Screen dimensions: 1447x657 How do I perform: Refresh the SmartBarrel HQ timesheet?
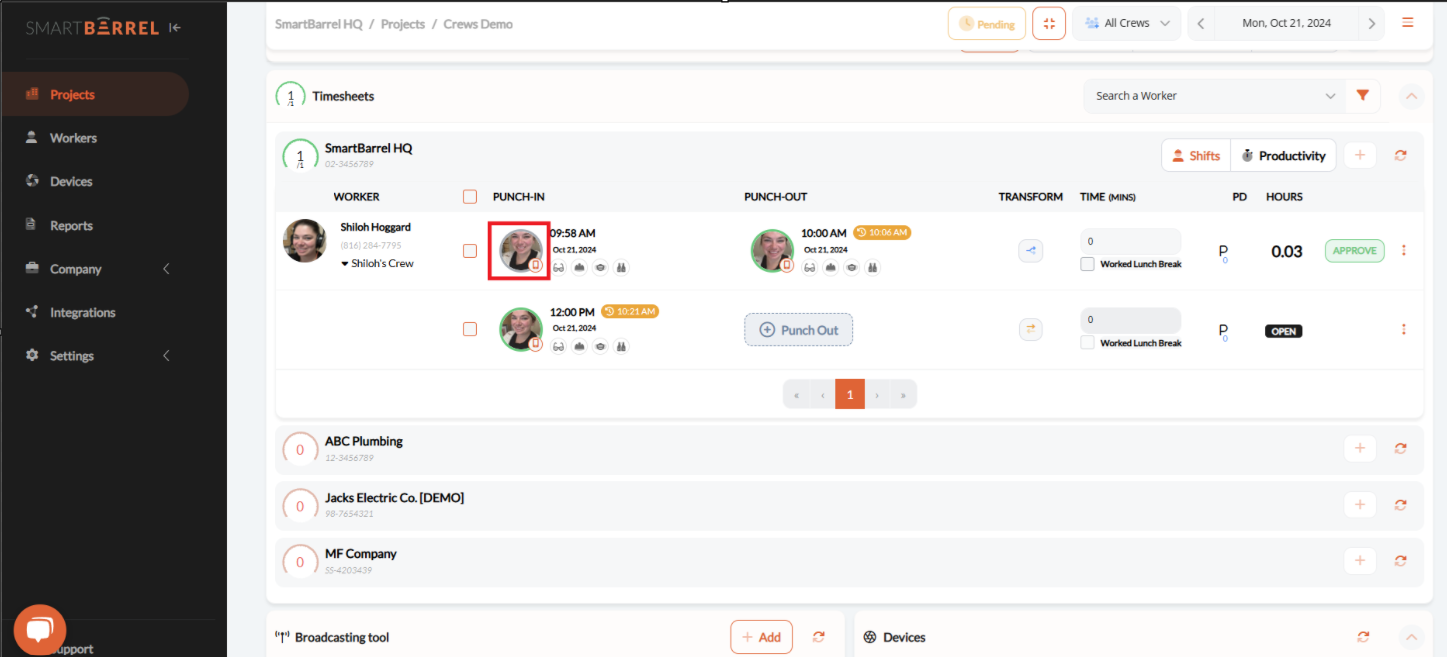pos(1400,156)
